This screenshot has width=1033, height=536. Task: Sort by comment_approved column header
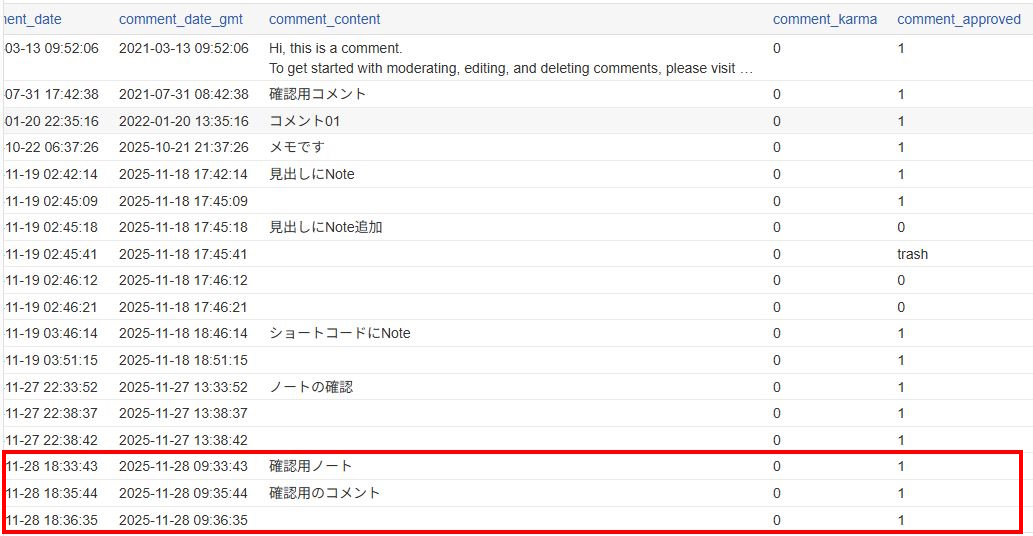click(959, 19)
